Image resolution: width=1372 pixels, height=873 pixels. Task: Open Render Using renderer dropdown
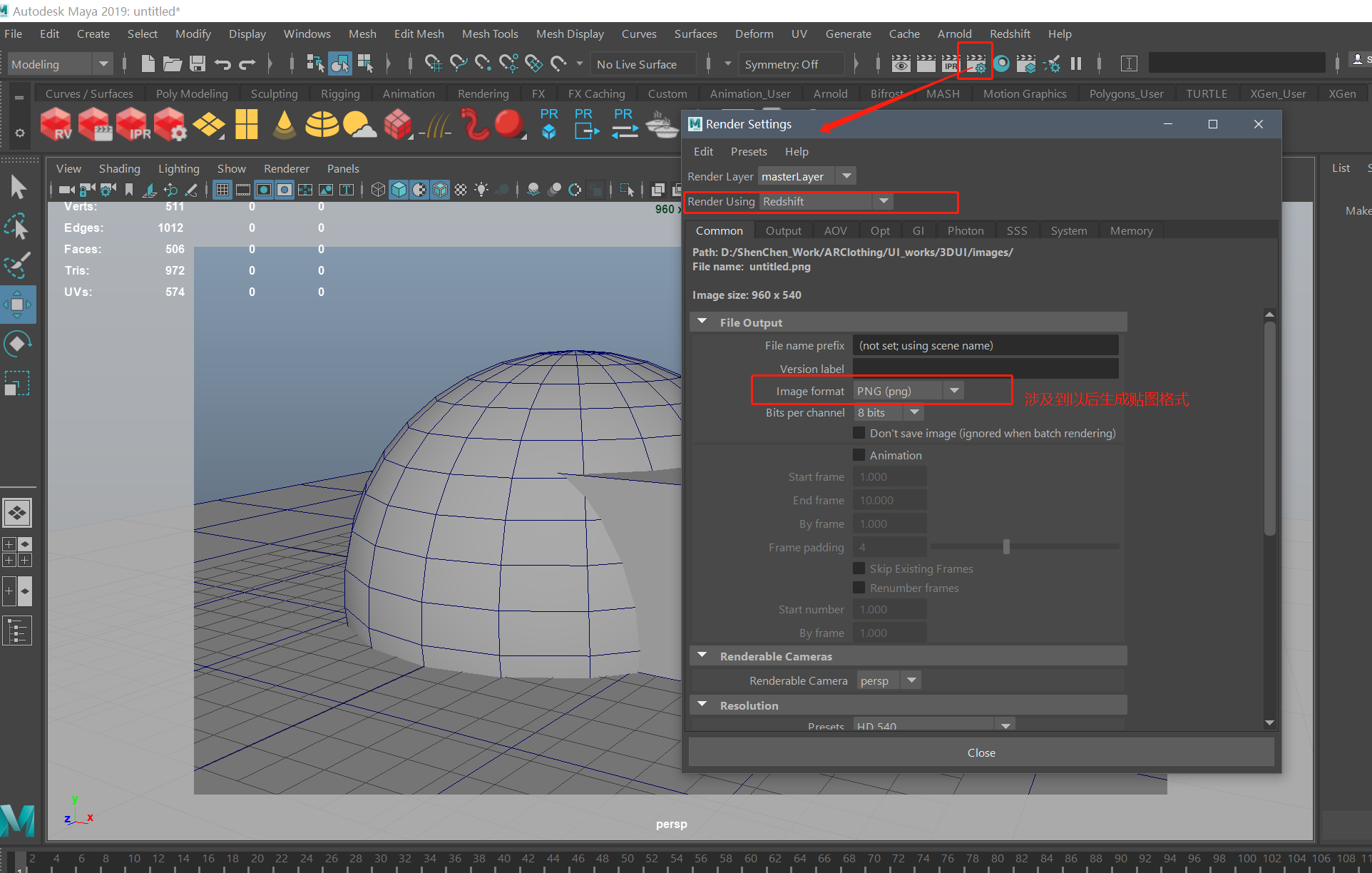[x=826, y=202]
